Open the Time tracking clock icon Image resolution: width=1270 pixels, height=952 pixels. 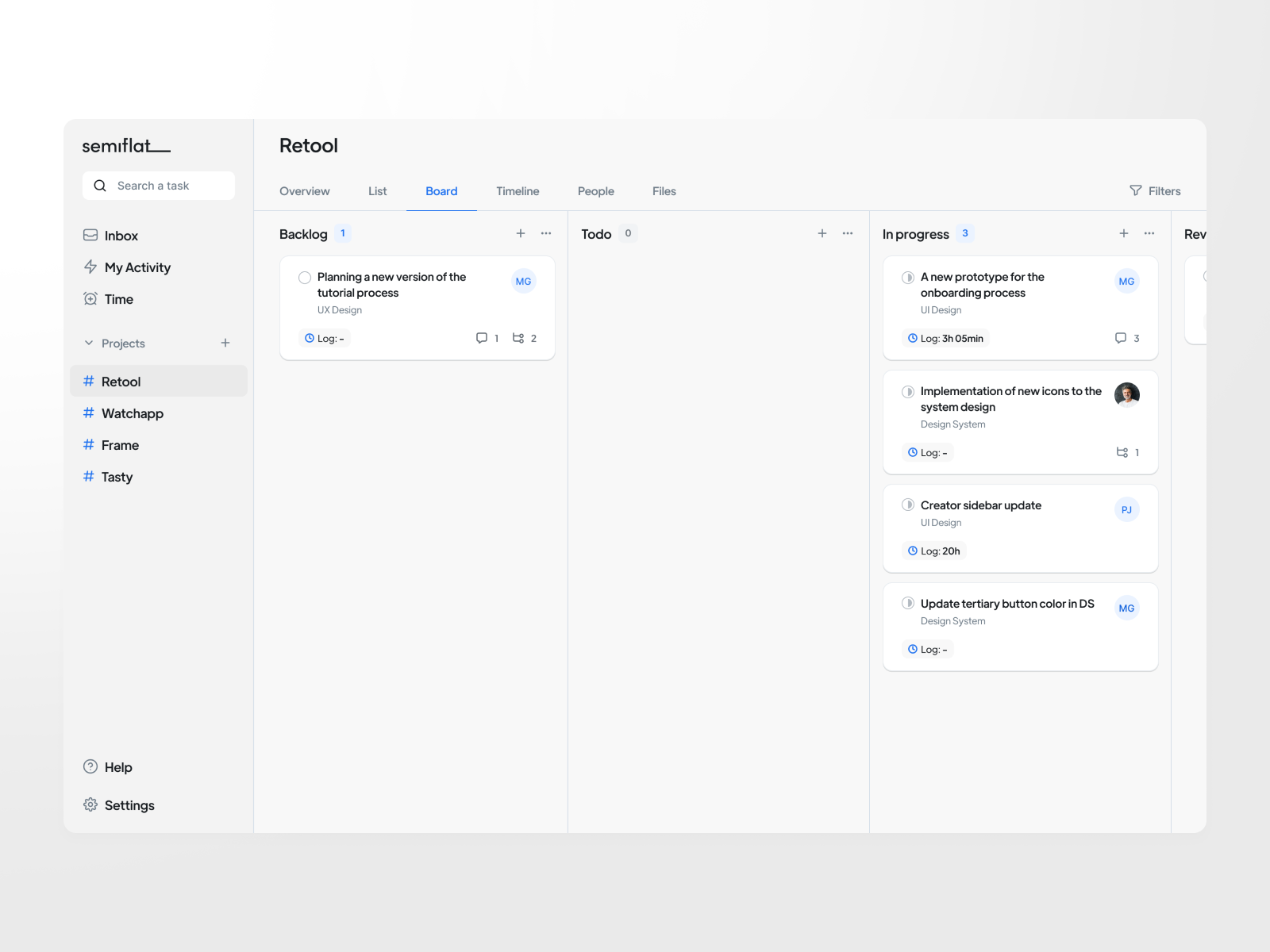(90, 299)
